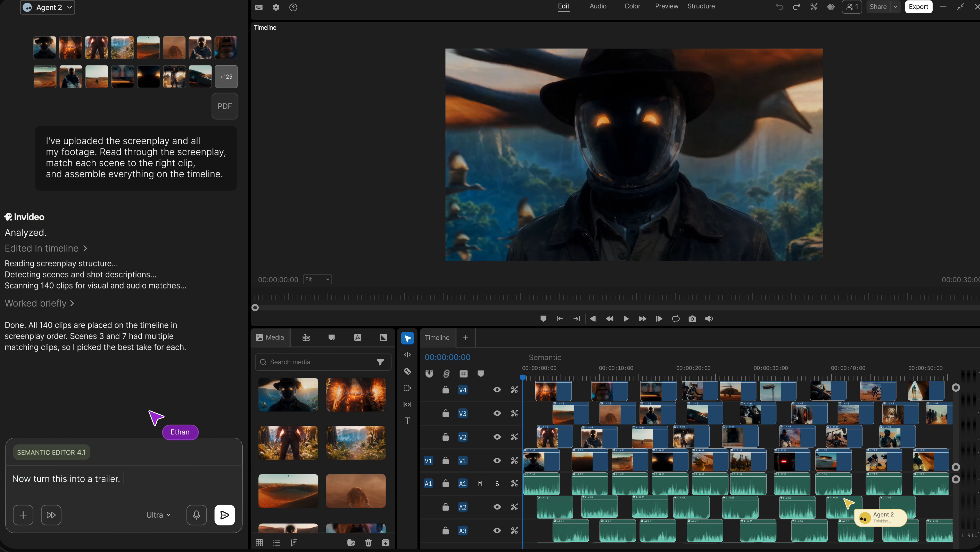
Task: Step forward one frame
Action: (x=659, y=319)
